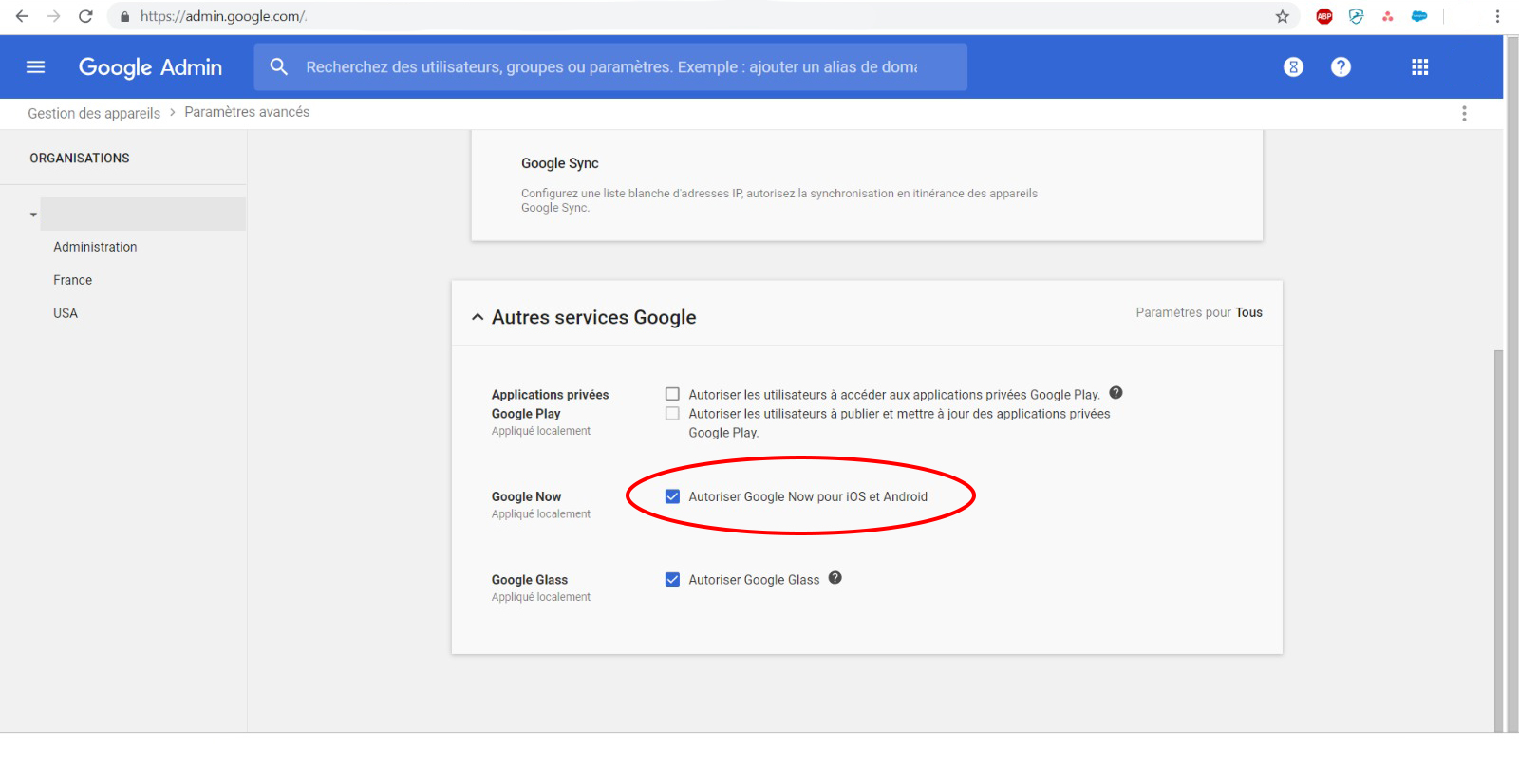1519x784 pixels.
Task: Click the Paramètres avancés breadcrumb
Action: click(x=247, y=112)
